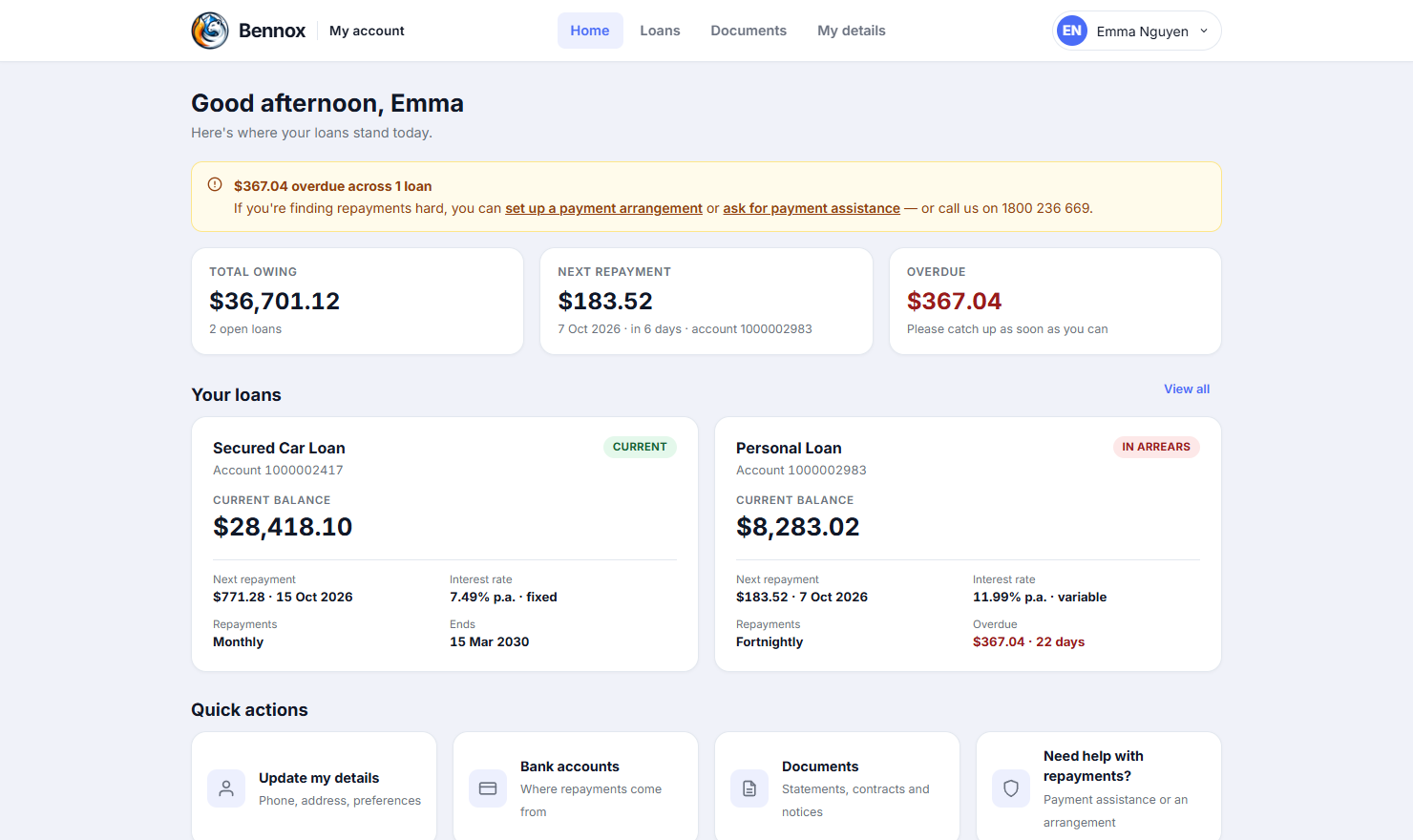Expand the Emma Nguyen account menu chevron
1413x840 pixels.
1204,31
